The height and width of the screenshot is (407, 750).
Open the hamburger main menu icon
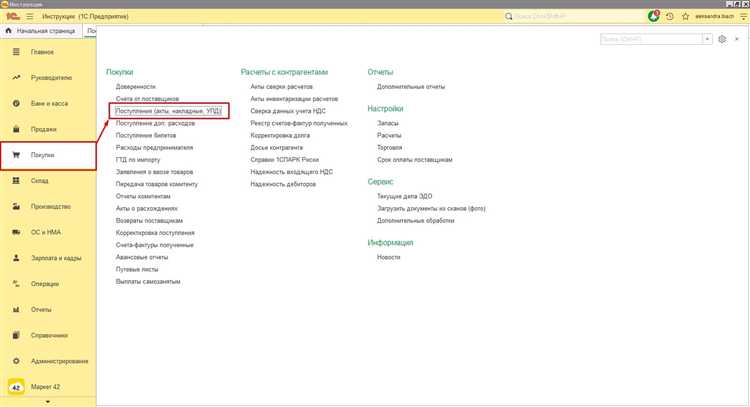(x=30, y=16)
